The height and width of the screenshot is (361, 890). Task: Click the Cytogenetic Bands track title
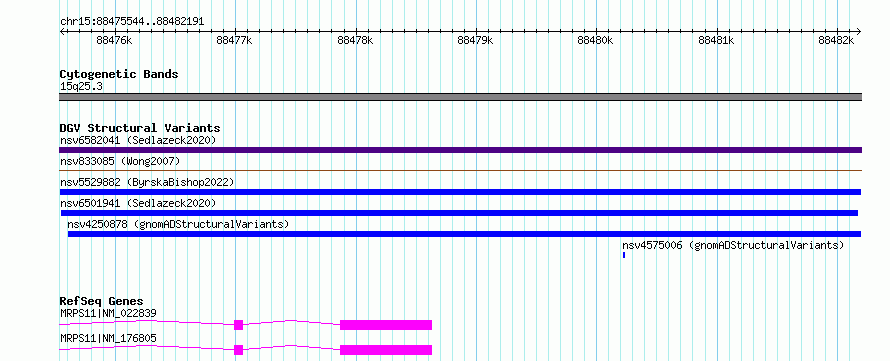(x=119, y=74)
